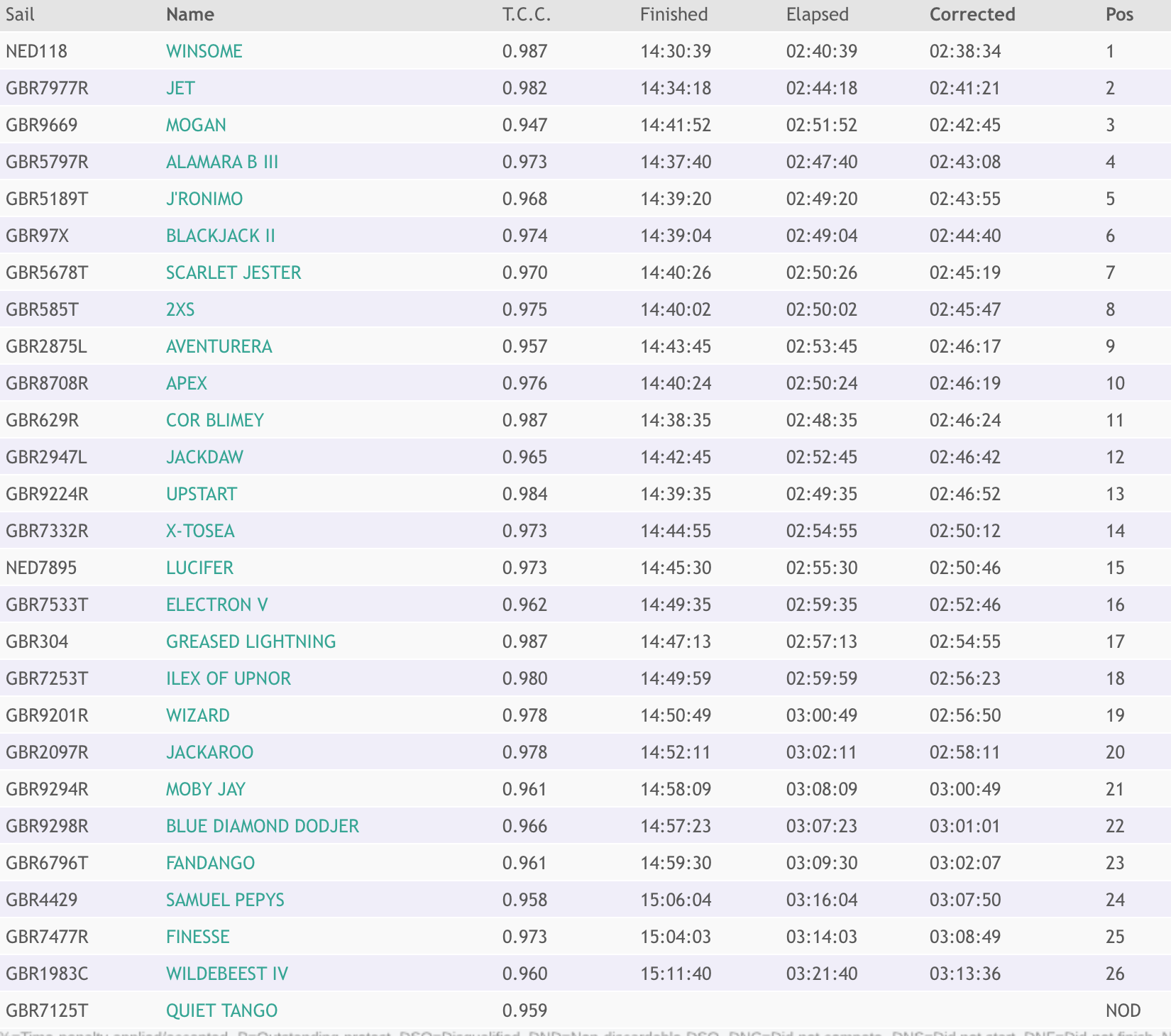Select the ALAMARA B III link
This screenshot has height=1036, width=1171.
point(222,162)
